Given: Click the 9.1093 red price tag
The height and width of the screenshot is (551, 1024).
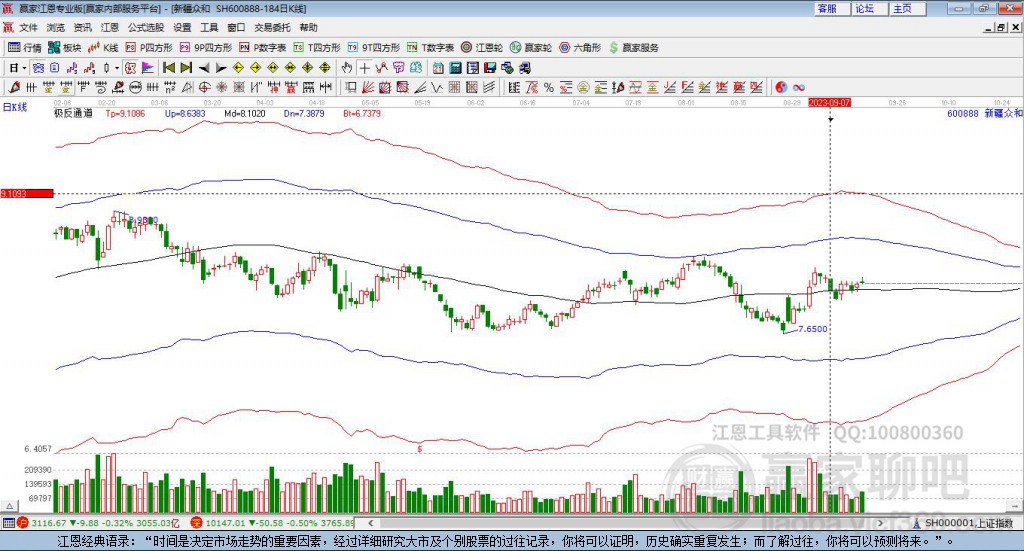Looking at the screenshot, I should (27, 194).
